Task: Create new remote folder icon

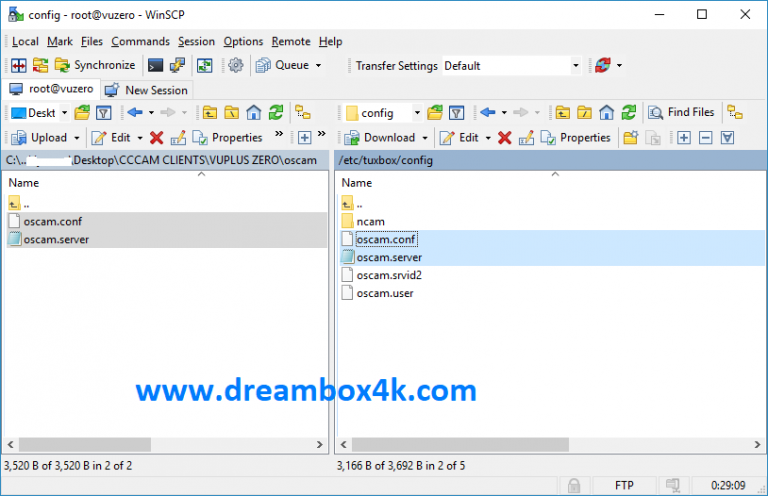Action: click(x=631, y=138)
